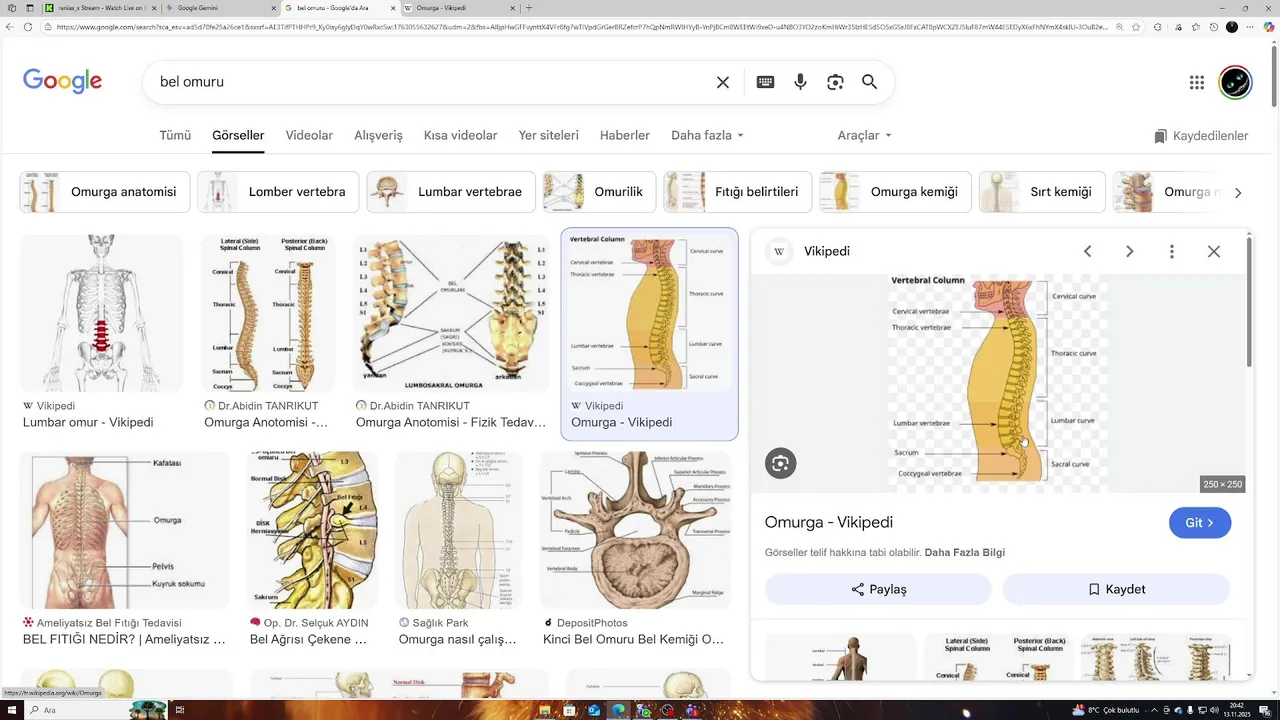Go to the Google logo homepage
1280x720 pixels.
[63, 82]
